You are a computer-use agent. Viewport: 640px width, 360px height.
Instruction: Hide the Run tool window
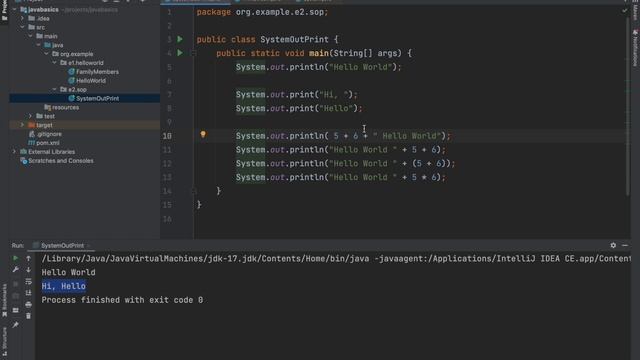coord(625,245)
